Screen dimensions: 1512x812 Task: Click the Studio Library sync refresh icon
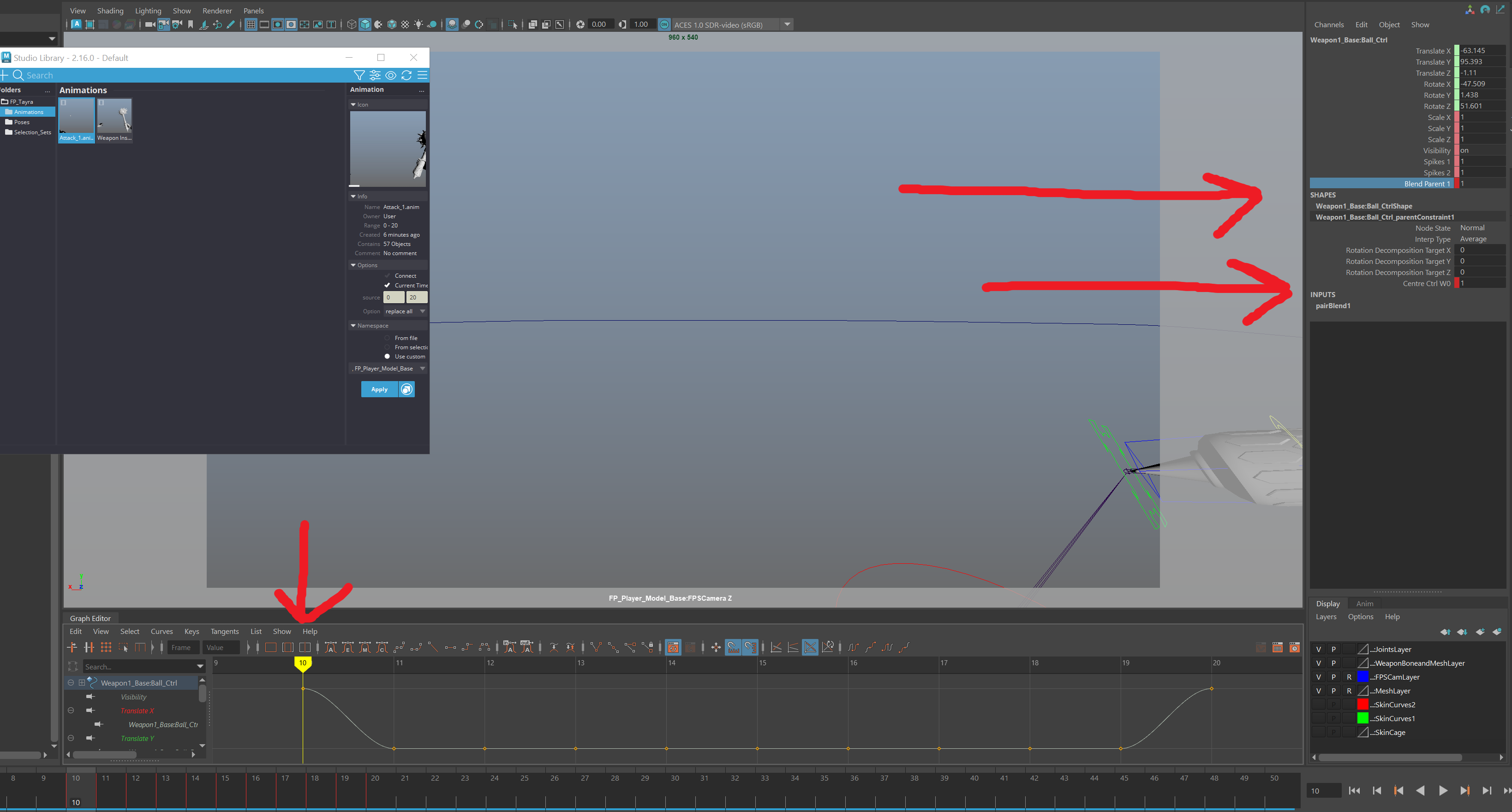point(406,75)
